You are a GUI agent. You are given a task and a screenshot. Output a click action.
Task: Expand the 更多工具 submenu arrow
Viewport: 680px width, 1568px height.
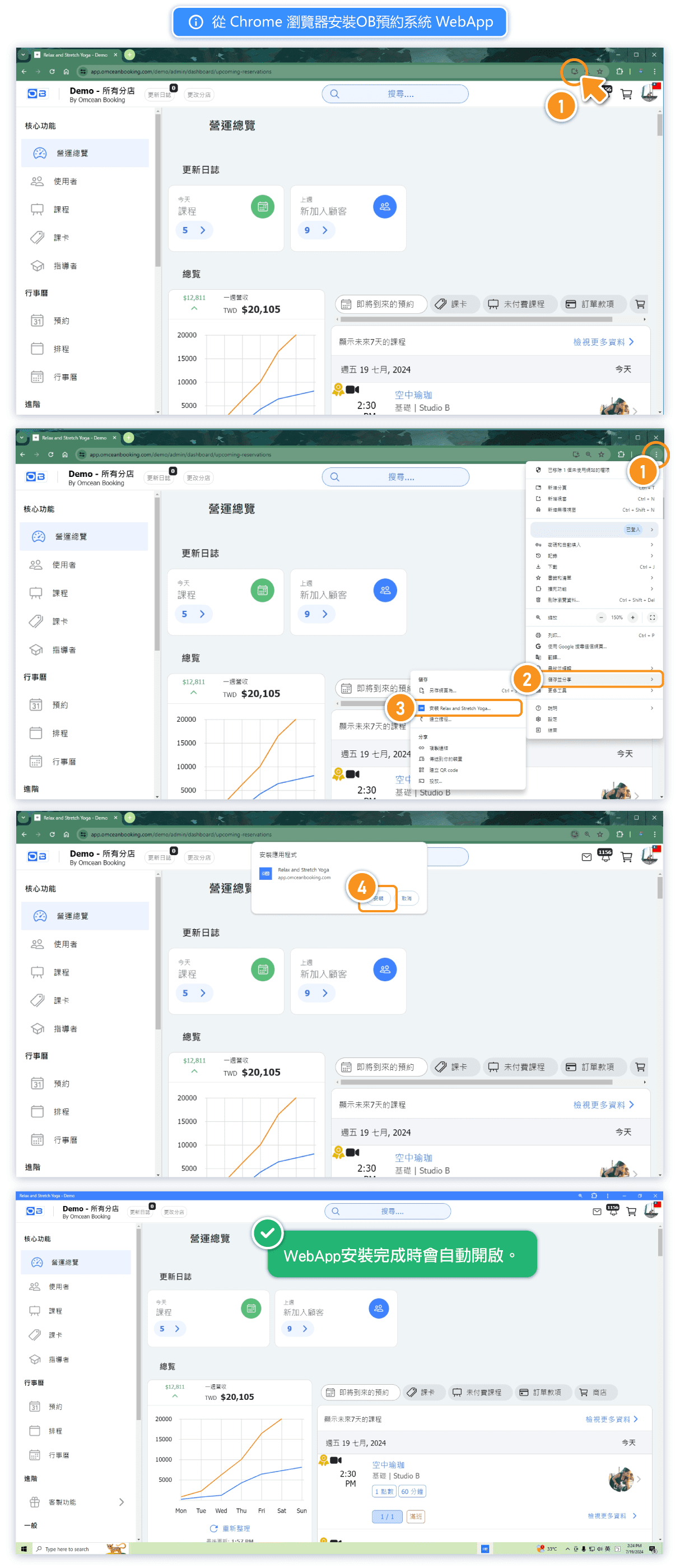coord(651,690)
